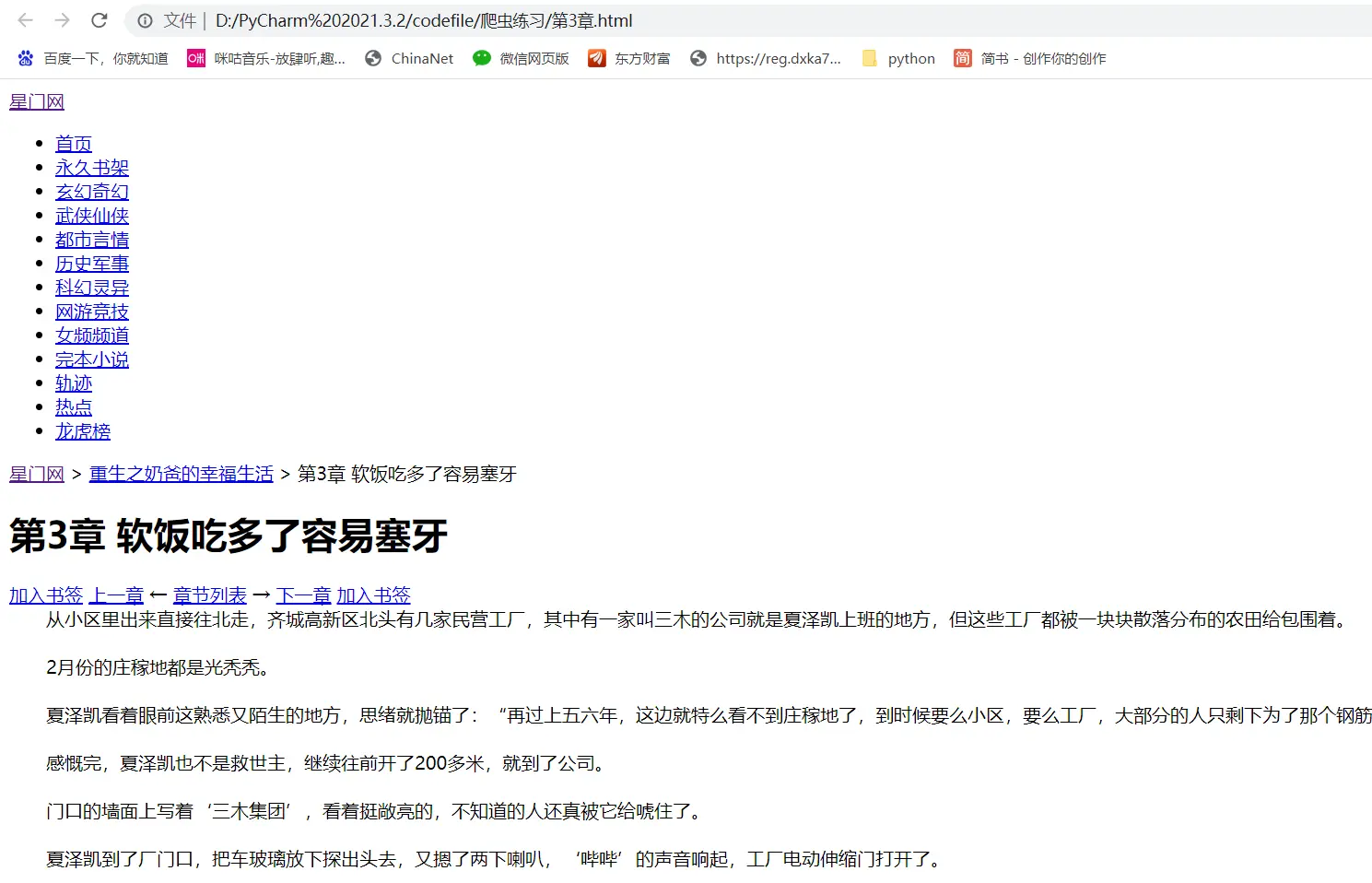Click the browser forward arrow
1372x883 pixels.
(62, 20)
